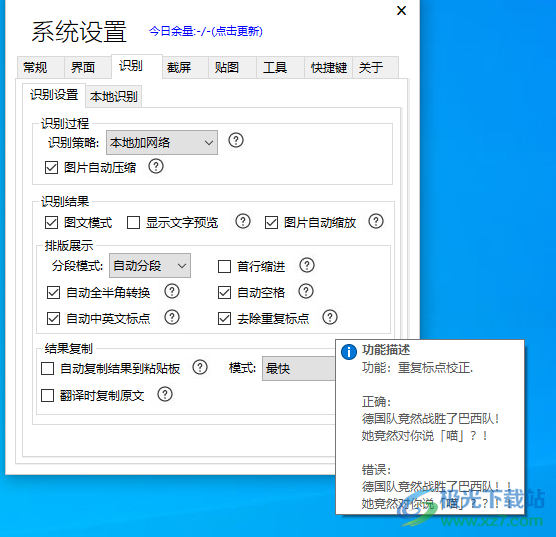The height and width of the screenshot is (537, 556).
Task: Enable 首行缩进 checkbox
Action: pos(224,266)
